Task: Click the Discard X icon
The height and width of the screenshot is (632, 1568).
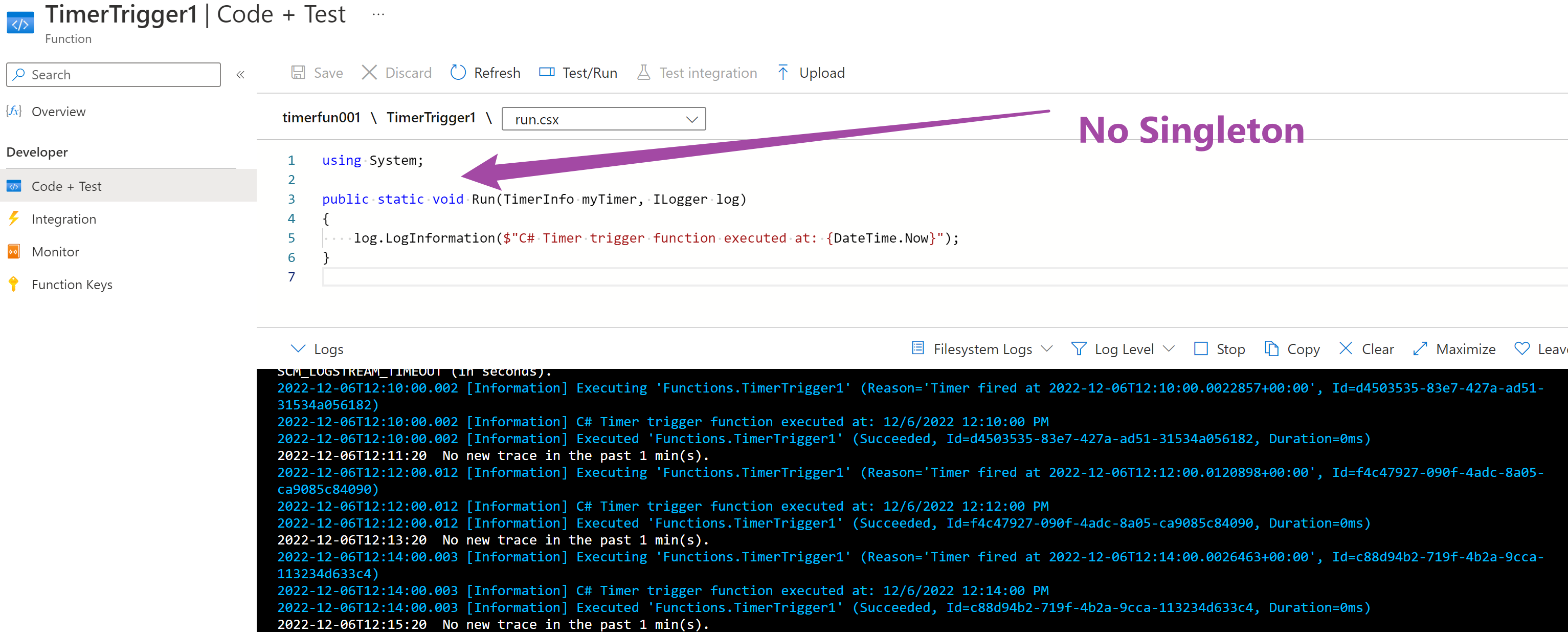Action: (x=369, y=73)
